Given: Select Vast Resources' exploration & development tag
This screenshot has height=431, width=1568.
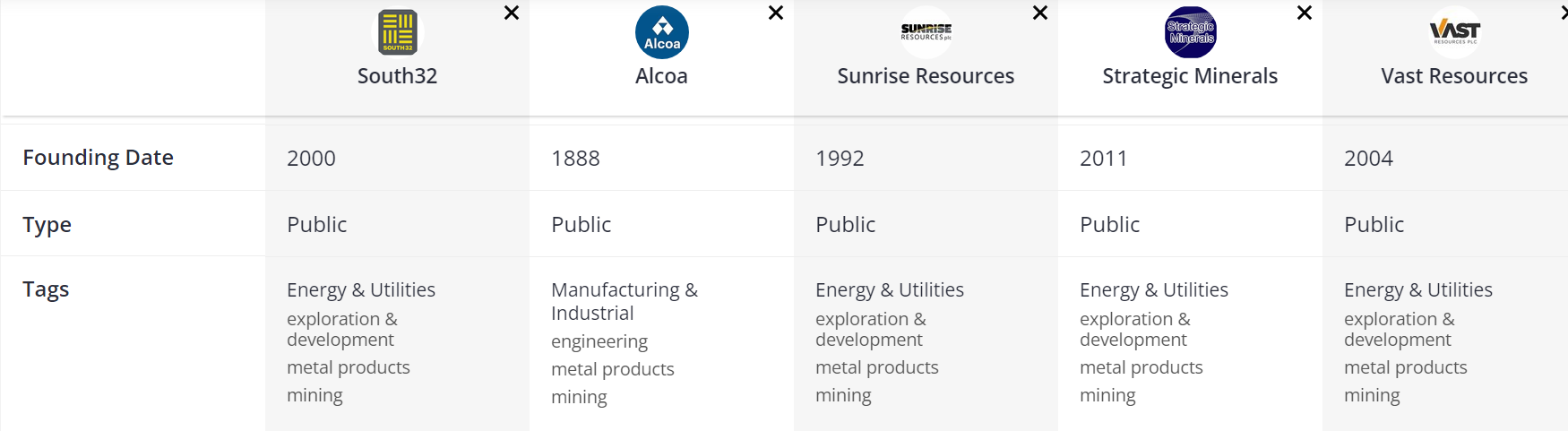Looking at the screenshot, I should coord(1399,329).
